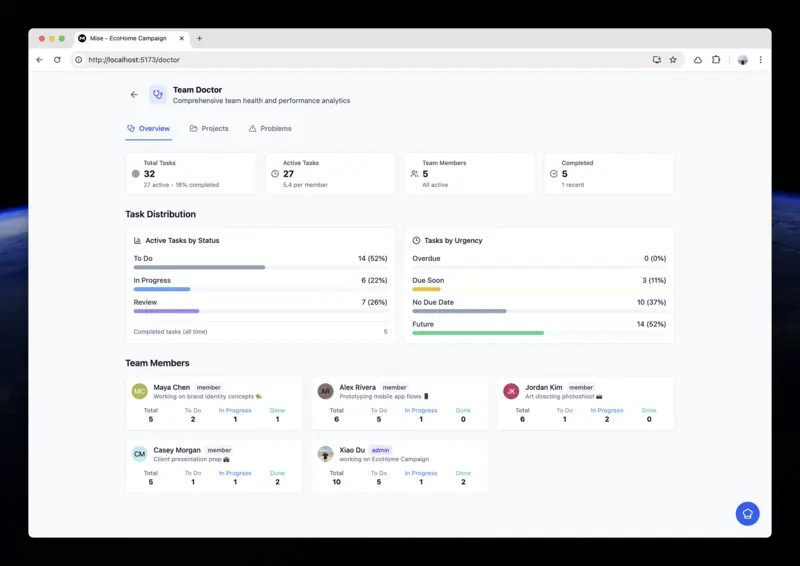This screenshot has width=800, height=566.
Task: Click Xiao Du's admin badge
Action: [x=380, y=450]
